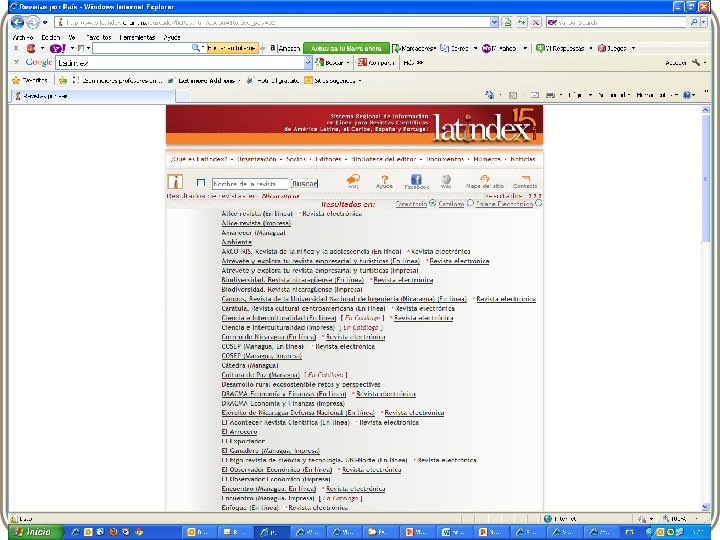Click the Ayuda question mark icon

[x=384, y=181]
